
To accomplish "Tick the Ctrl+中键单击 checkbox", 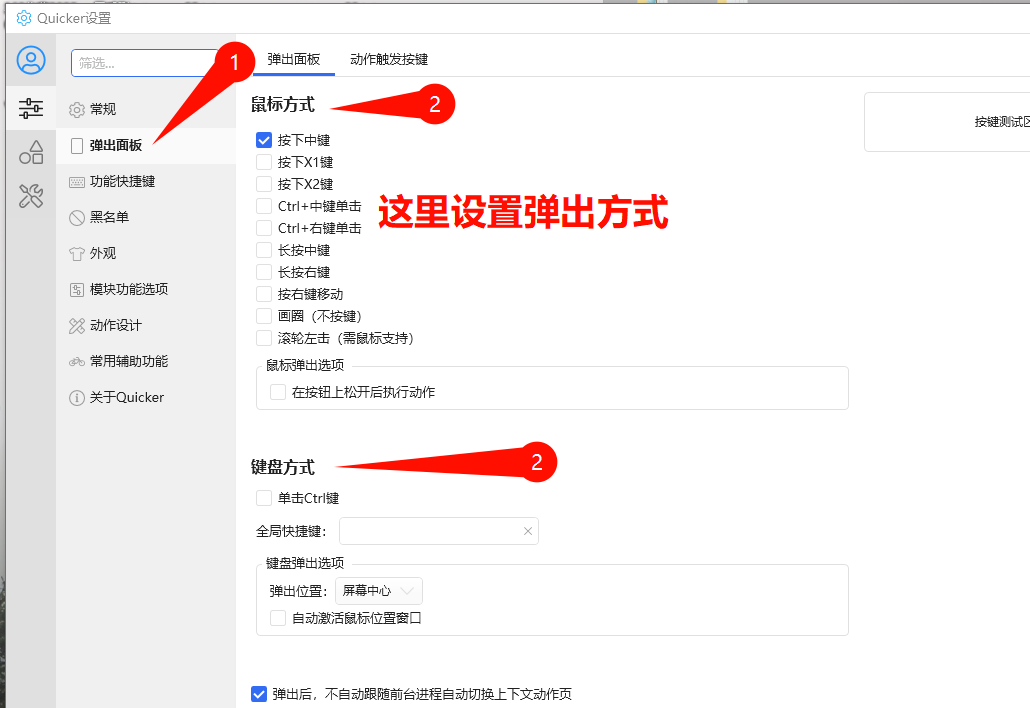I will click(264, 206).
